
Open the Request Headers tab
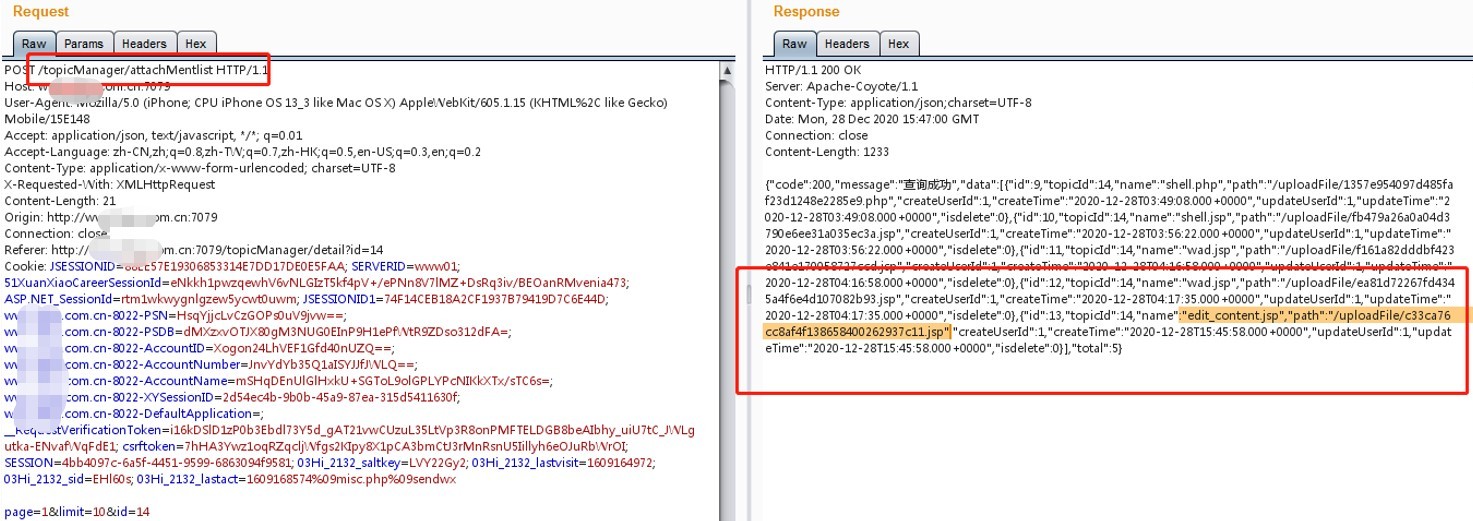click(x=144, y=43)
